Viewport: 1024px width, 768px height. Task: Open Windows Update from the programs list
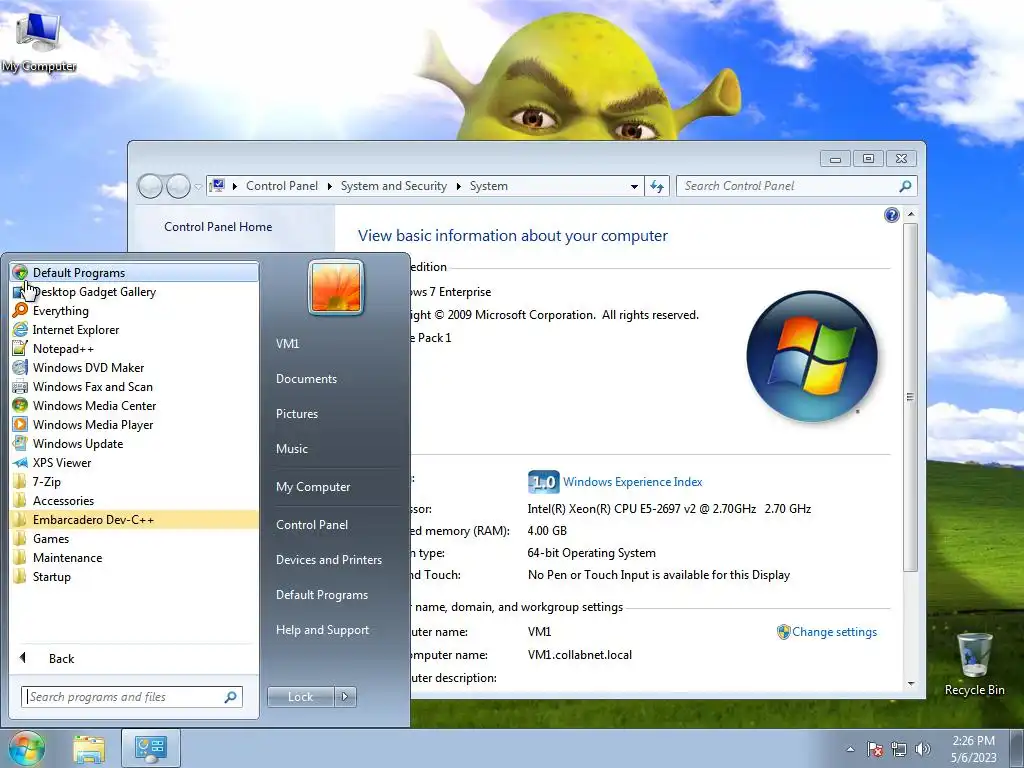[x=134, y=443]
